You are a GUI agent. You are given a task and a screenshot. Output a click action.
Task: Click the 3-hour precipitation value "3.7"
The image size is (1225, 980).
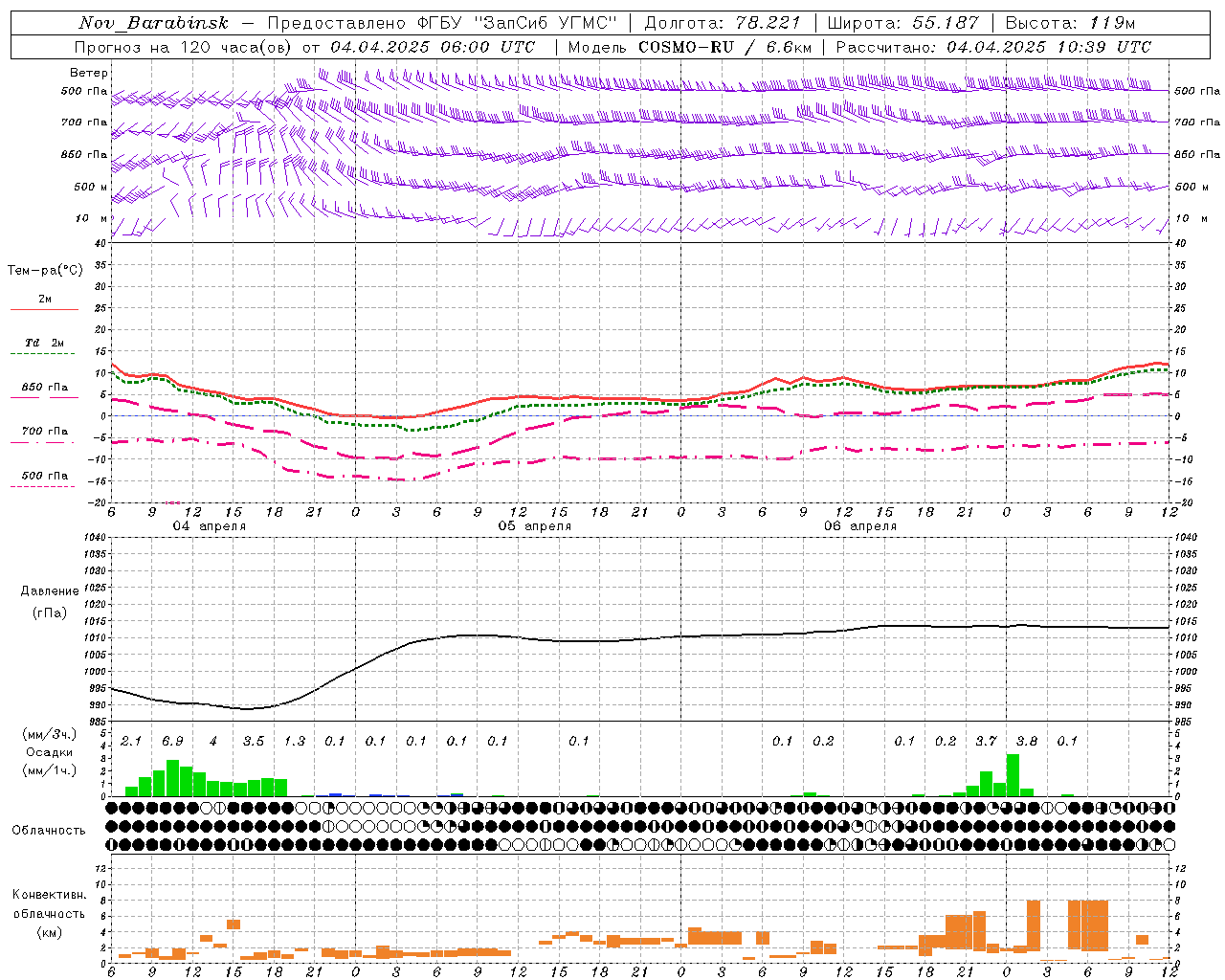click(986, 742)
